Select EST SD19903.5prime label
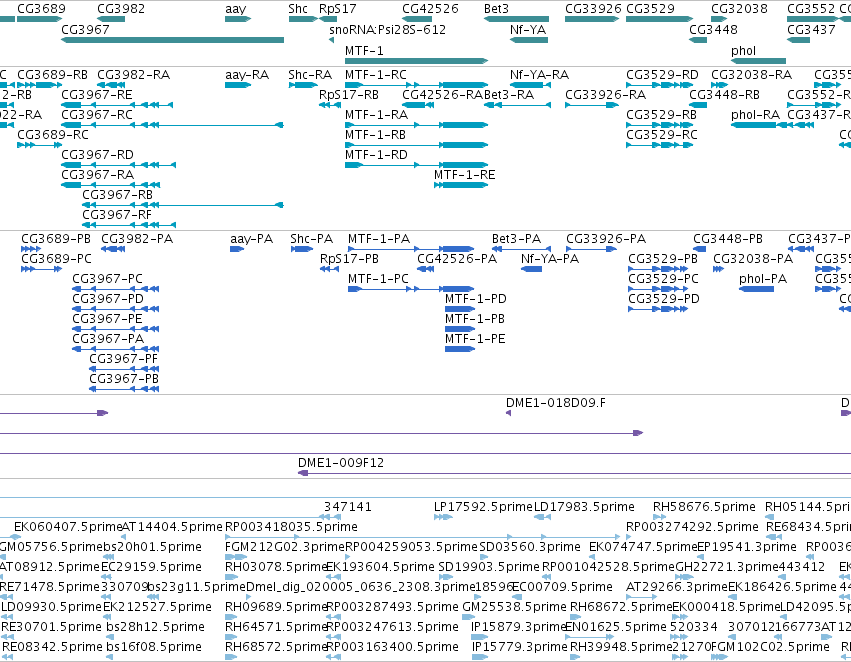 click(489, 567)
